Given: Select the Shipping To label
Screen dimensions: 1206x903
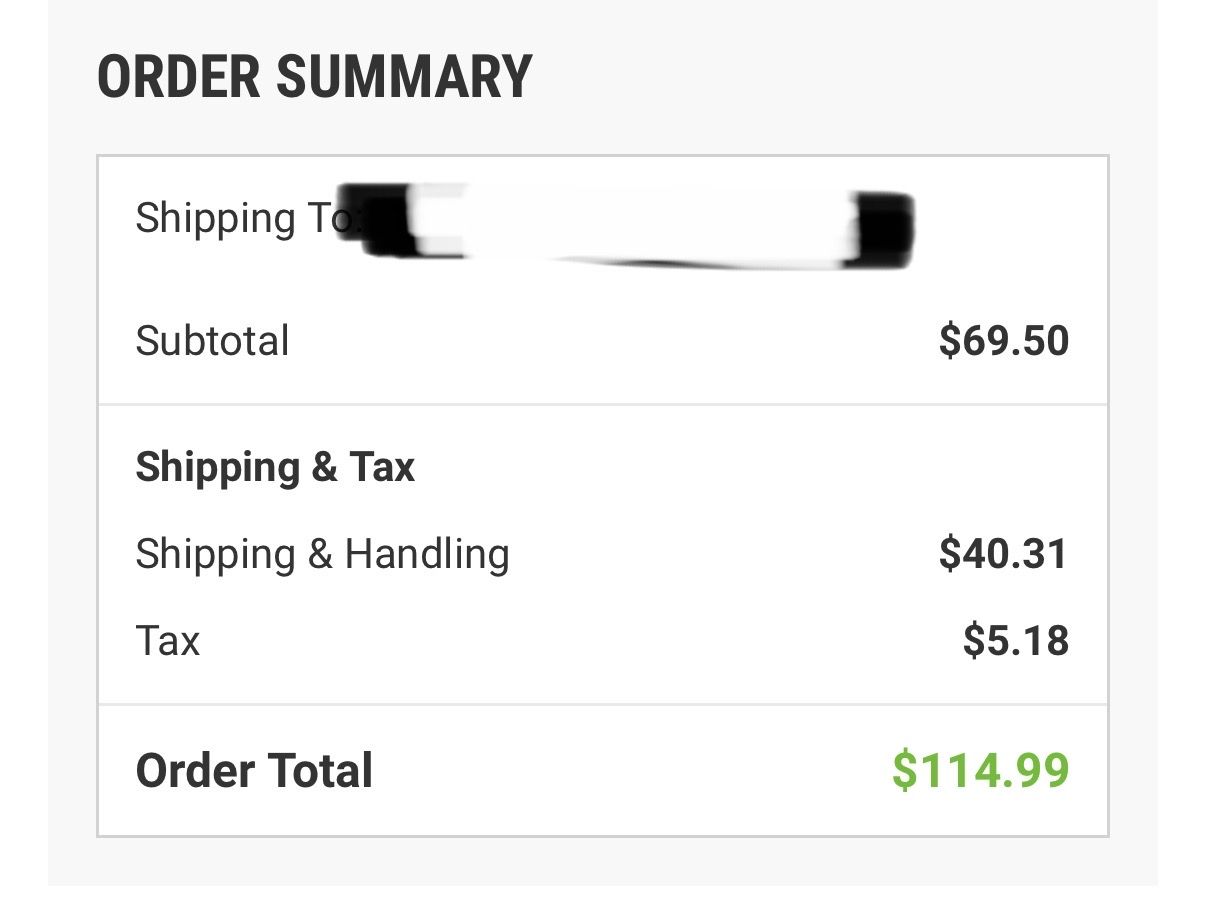Looking at the screenshot, I should tap(240, 218).
